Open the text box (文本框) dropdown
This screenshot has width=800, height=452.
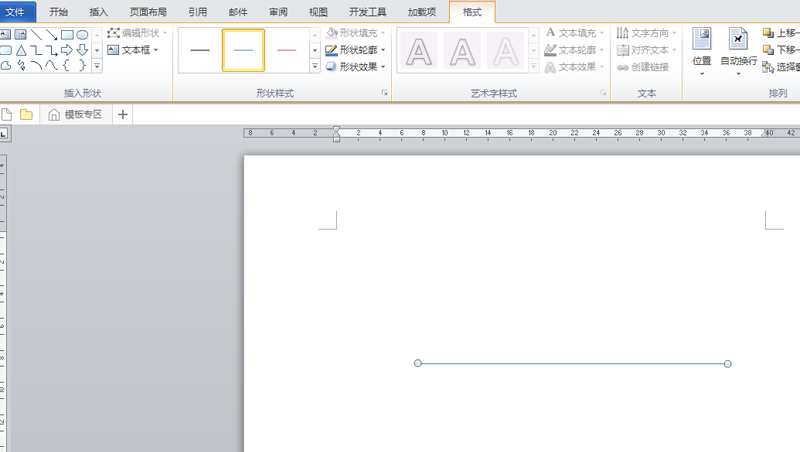point(133,50)
